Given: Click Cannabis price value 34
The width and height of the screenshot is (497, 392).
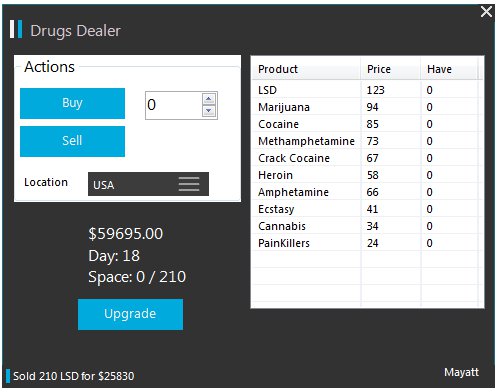Looking at the screenshot, I should [373, 226].
